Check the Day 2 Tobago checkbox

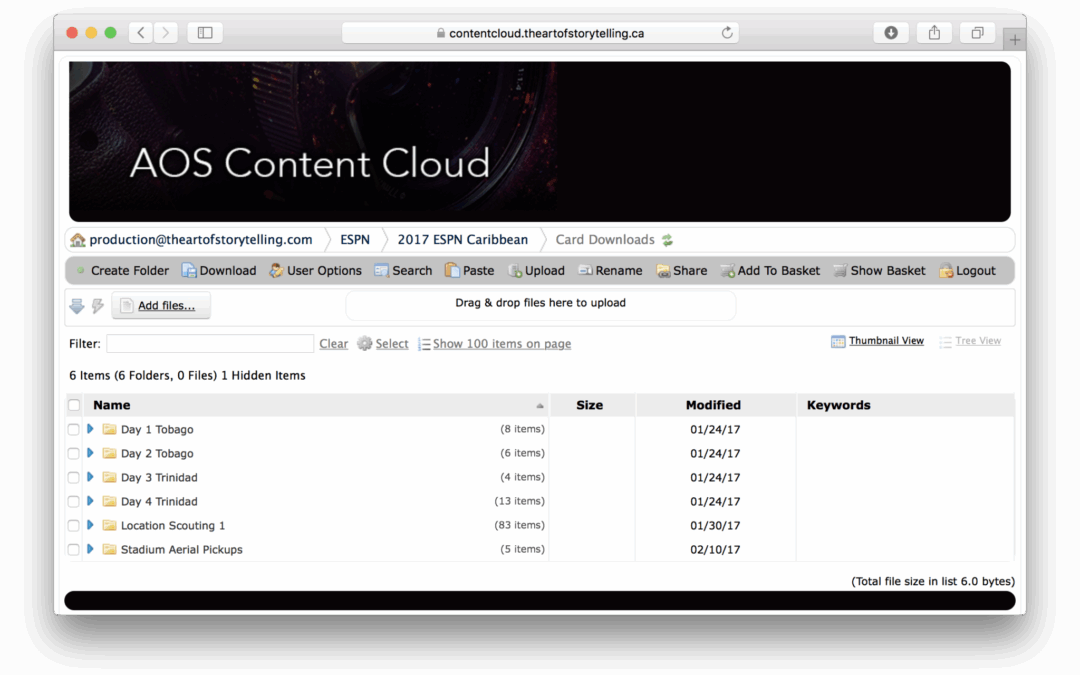73,453
